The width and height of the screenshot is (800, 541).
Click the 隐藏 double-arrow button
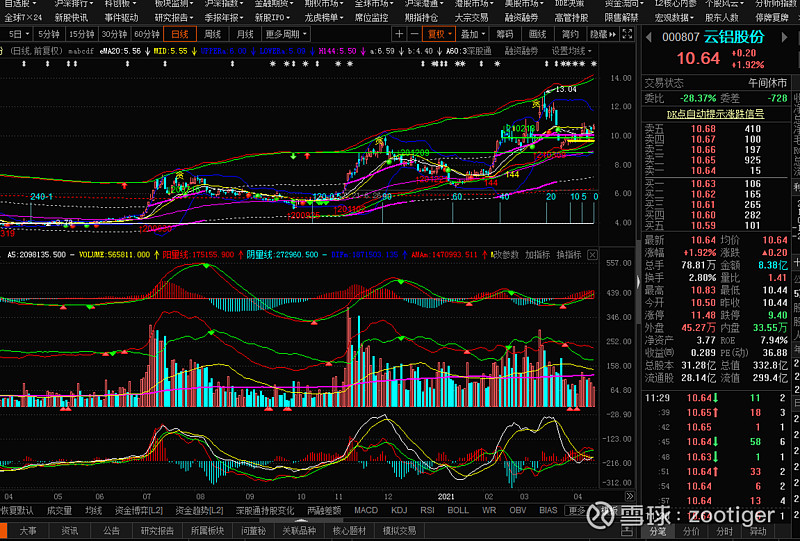coord(603,34)
